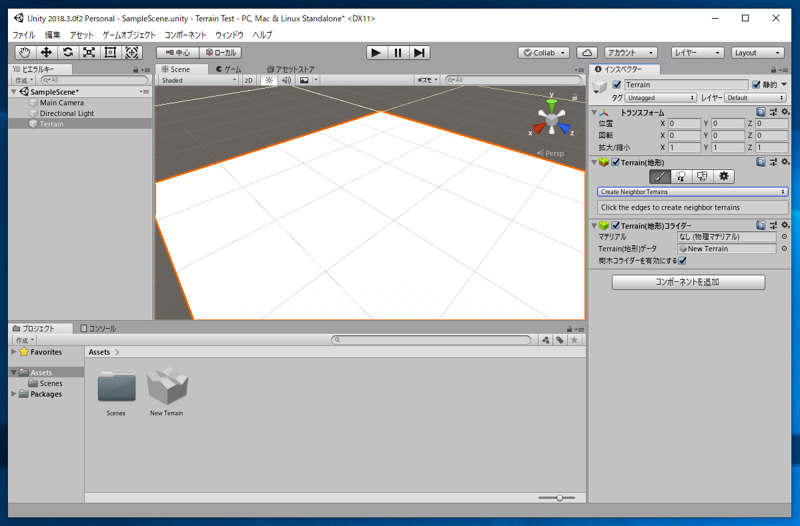Collapse the Transform component
This screenshot has height=526, width=800.
(594, 112)
